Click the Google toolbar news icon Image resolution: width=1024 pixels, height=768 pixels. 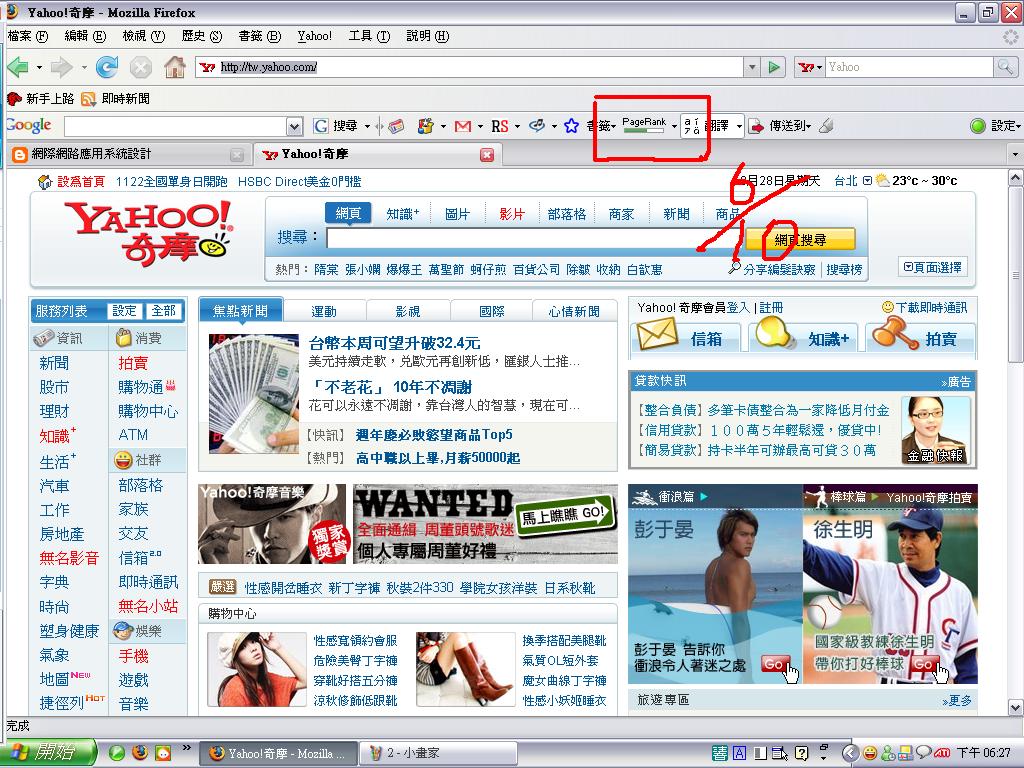(396, 127)
